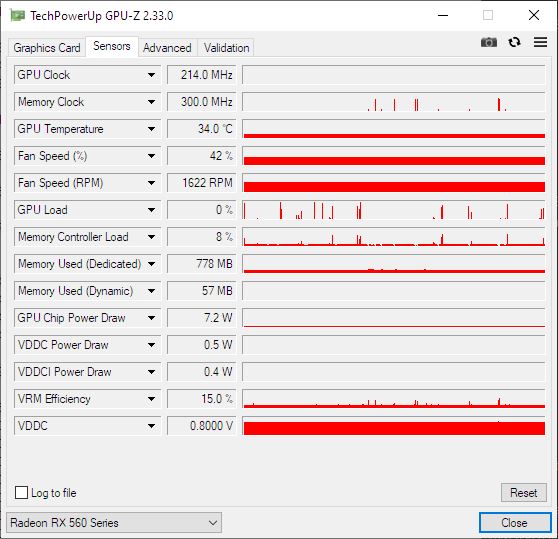Screen dimensions: 558x539
Task: Open the Memory Used (Dedicated) dropdown
Action: pyautogui.click(x=151, y=264)
